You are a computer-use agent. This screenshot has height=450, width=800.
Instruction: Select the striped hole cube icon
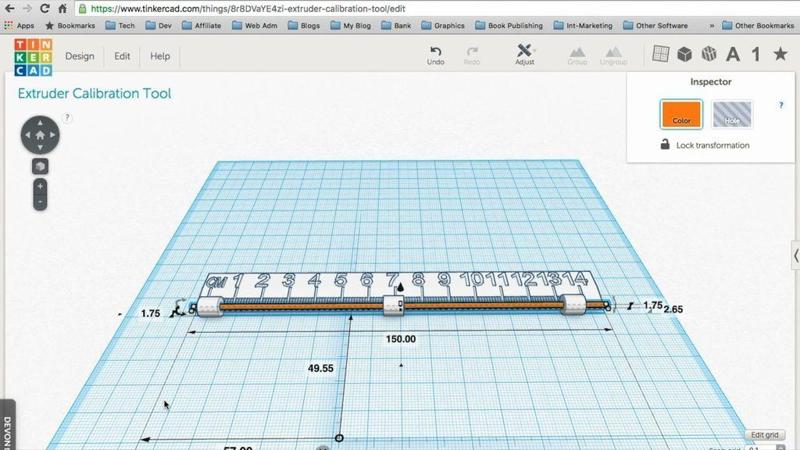tap(709, 54)
